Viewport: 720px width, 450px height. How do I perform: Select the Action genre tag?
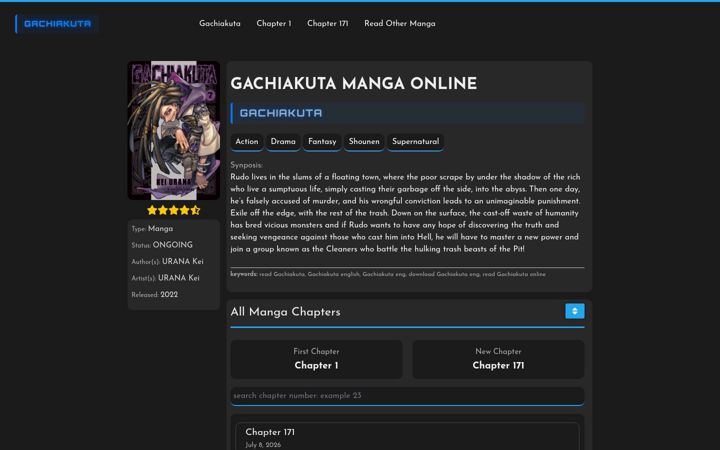pyautogui.click(x=247, y=142)
